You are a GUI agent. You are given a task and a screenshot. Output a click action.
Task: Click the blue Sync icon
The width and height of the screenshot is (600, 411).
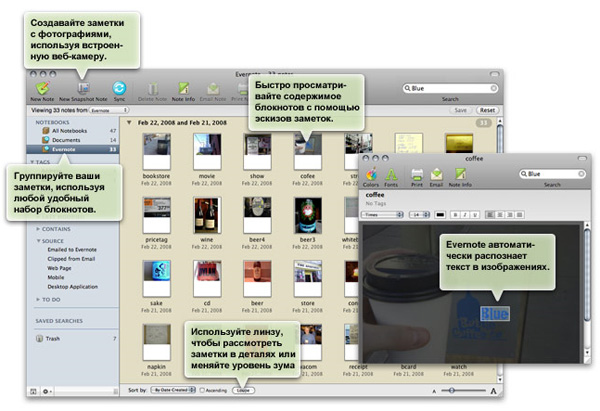(x=119, y=88)
